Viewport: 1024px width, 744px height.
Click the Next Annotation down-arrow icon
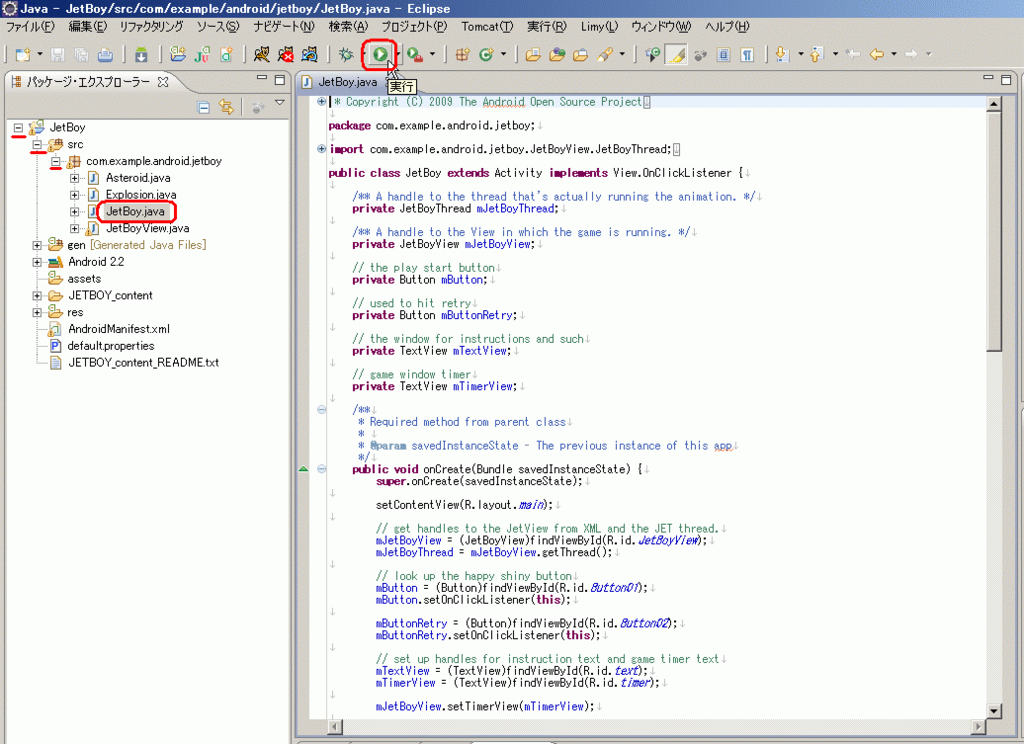[782, 54]
